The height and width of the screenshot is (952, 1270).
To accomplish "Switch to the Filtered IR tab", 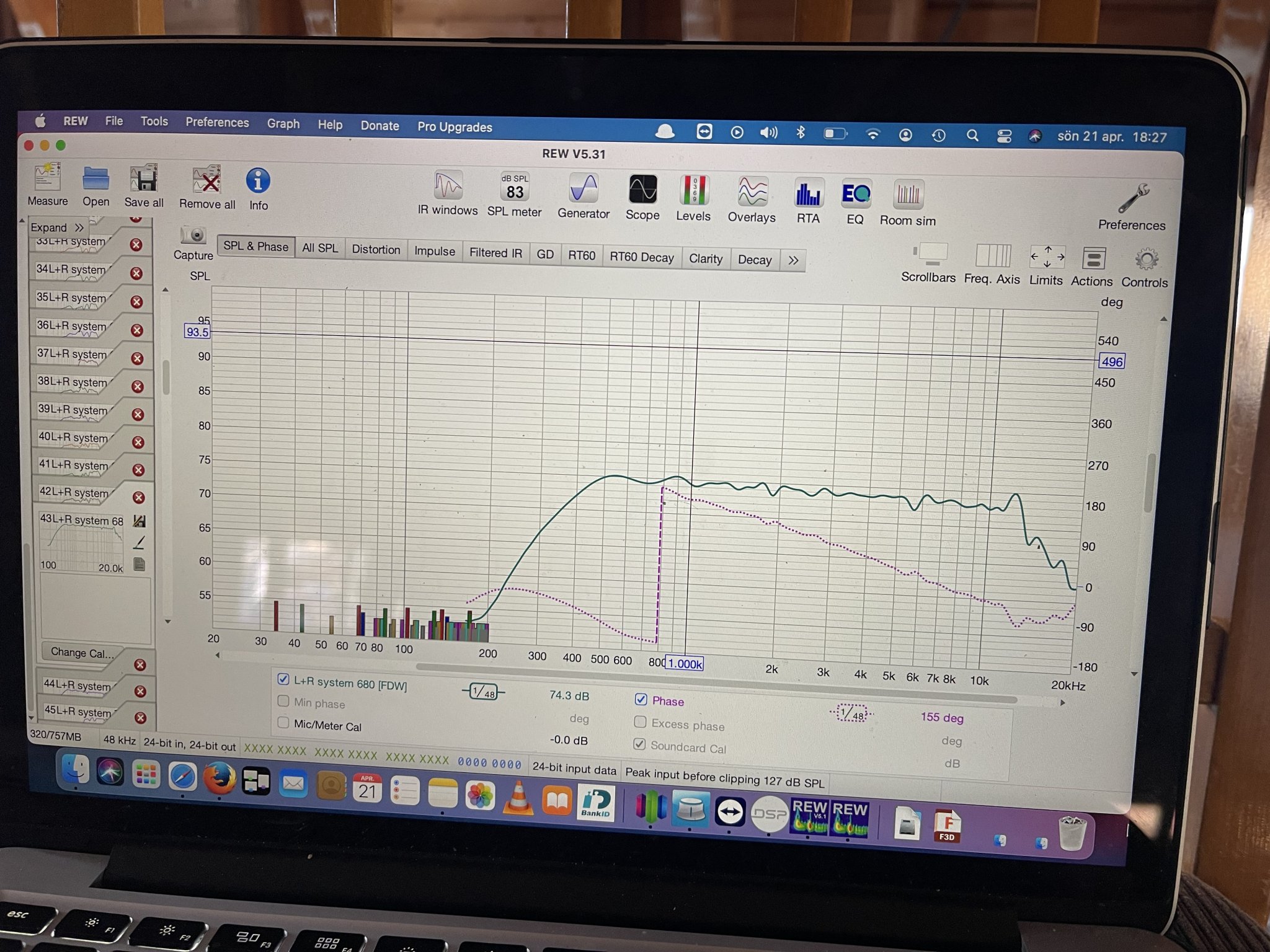I will (x=495, y=252).
